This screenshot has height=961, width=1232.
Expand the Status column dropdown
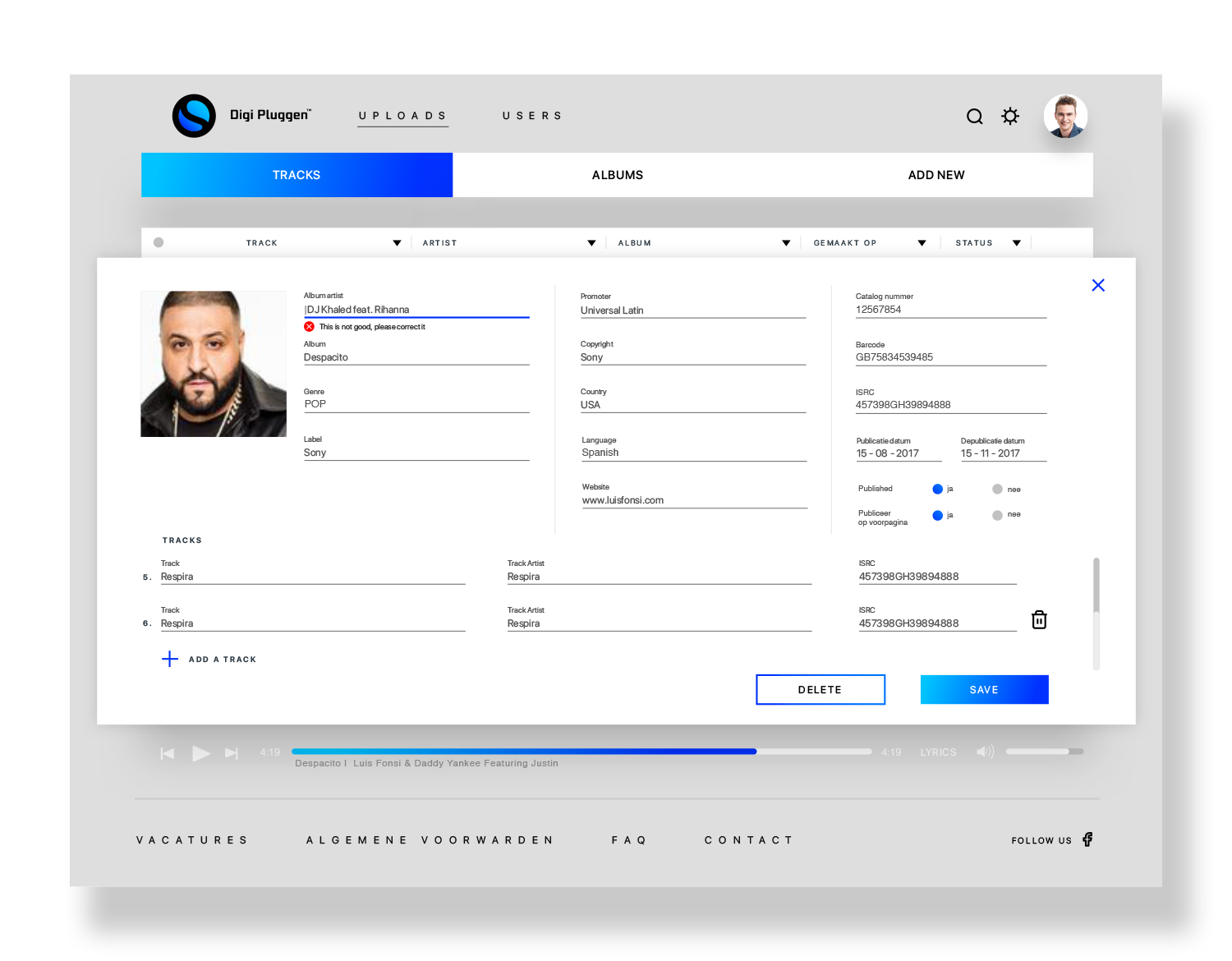pyautogui.click(x=1017, y=243)
